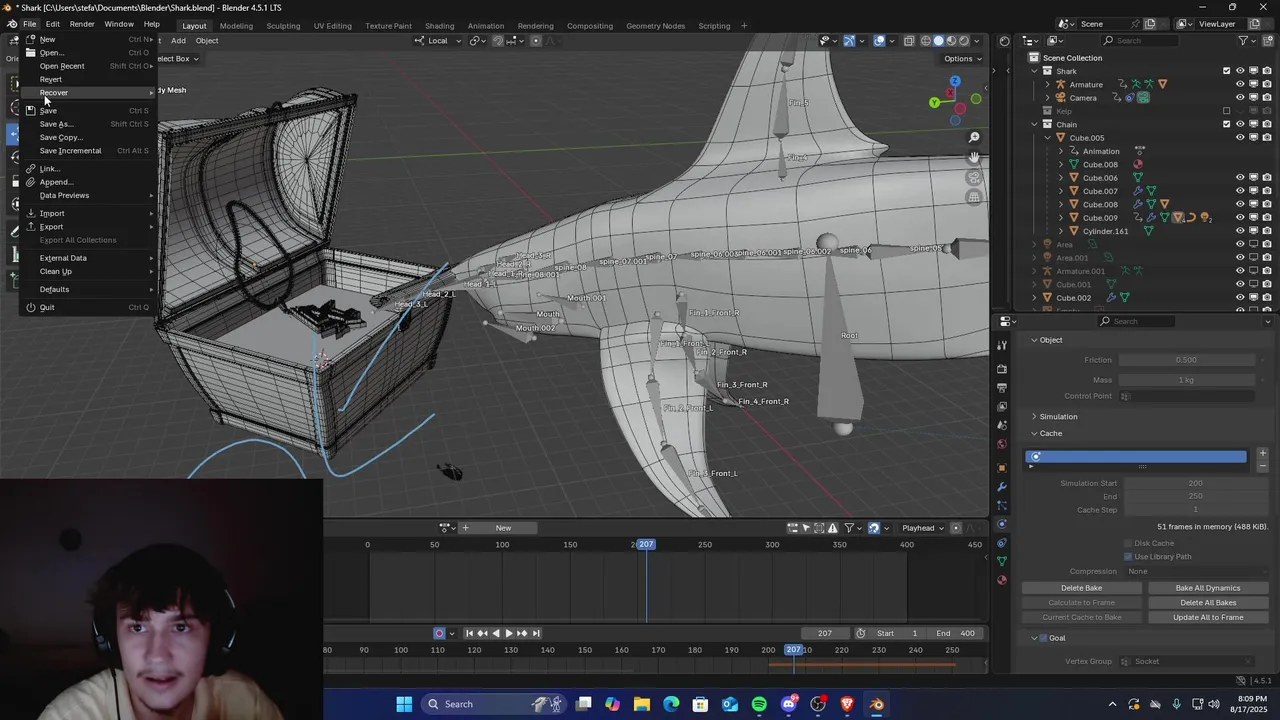Open the Render properties tab
Image resolution: width=1280 pixels, height=720 pixels.
point(1002,369)
